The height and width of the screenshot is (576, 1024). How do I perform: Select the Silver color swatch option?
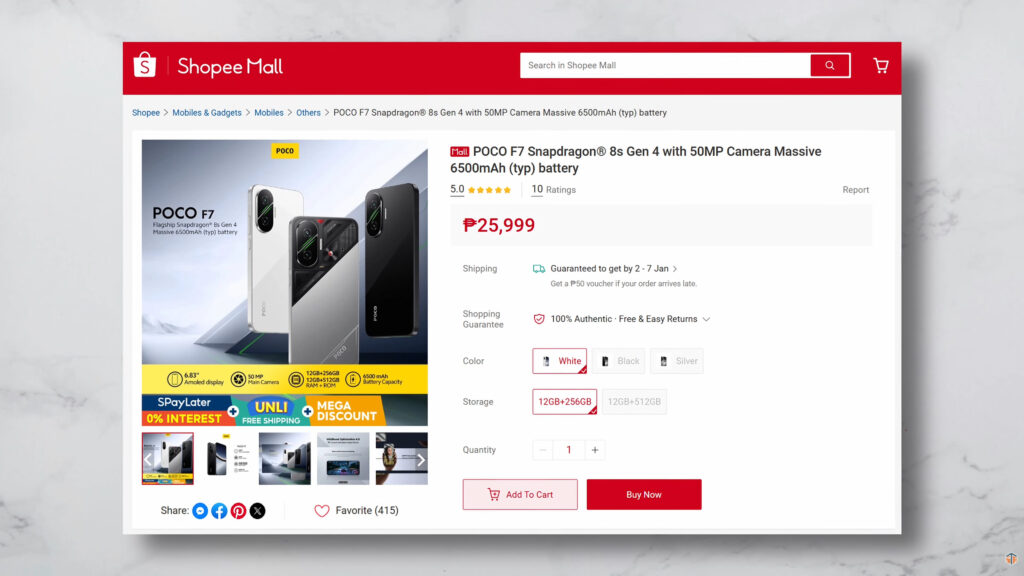click(677, 361)
